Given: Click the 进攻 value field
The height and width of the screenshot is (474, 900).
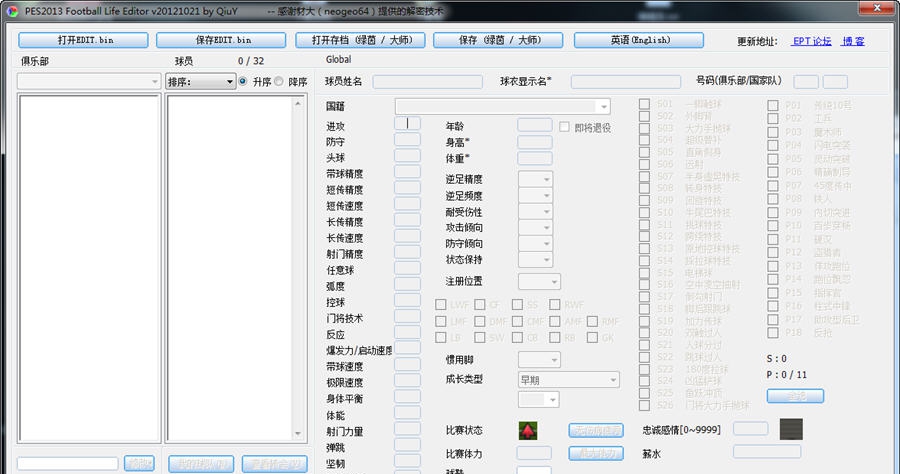Looking at the screenshot, I should 408,123.
